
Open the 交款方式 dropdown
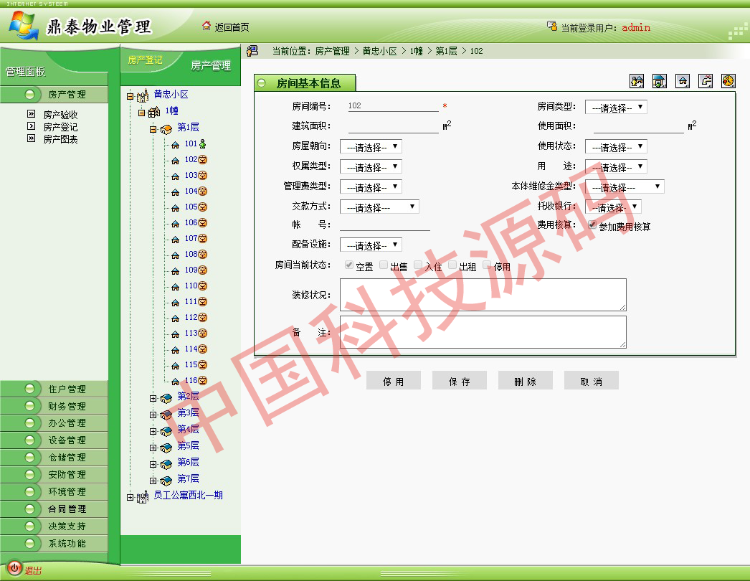[380, 207]
